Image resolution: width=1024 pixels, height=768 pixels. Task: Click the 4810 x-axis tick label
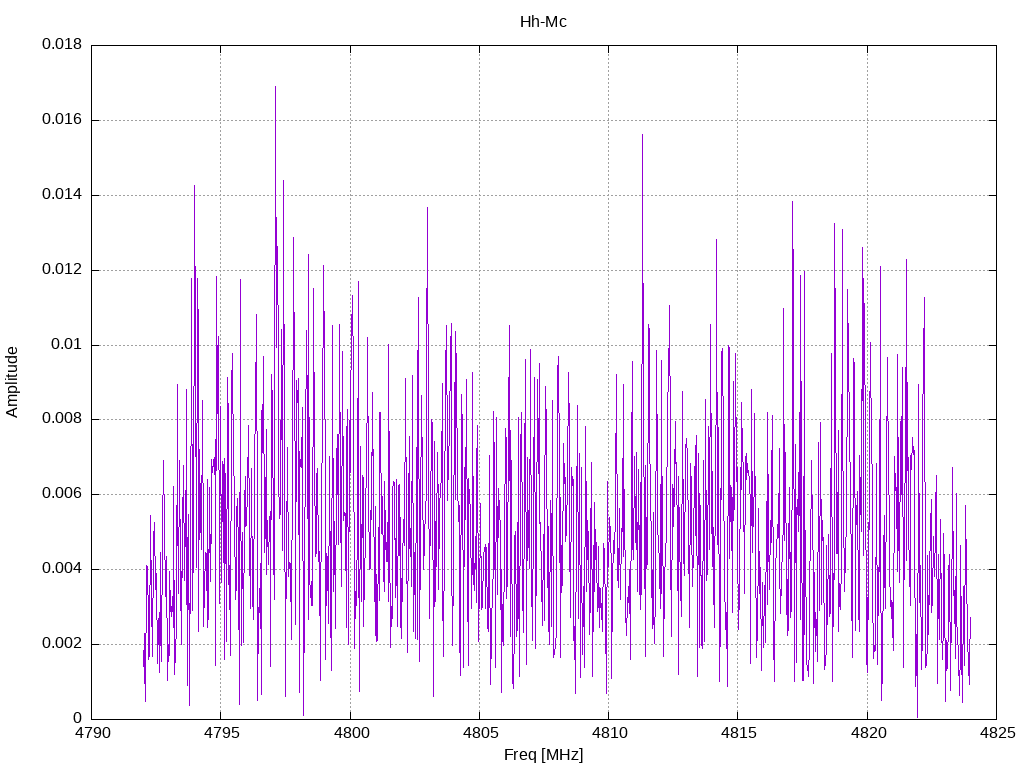[x=609, y=733]
